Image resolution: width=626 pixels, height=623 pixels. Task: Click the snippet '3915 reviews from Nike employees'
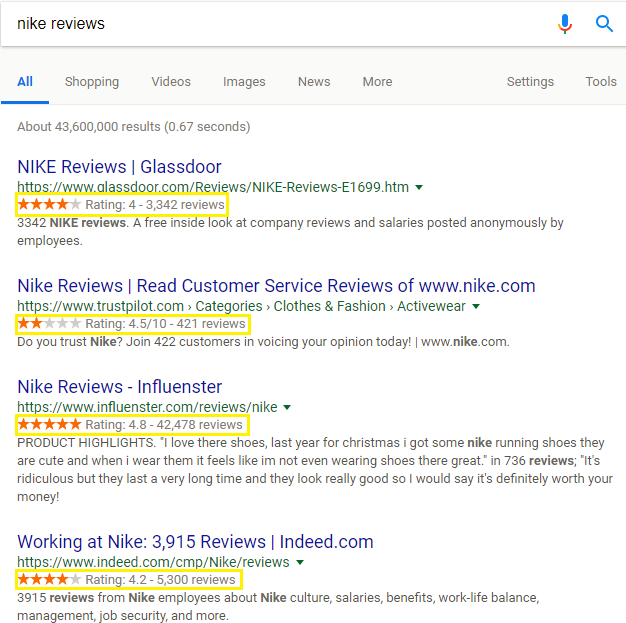[278, 606]
